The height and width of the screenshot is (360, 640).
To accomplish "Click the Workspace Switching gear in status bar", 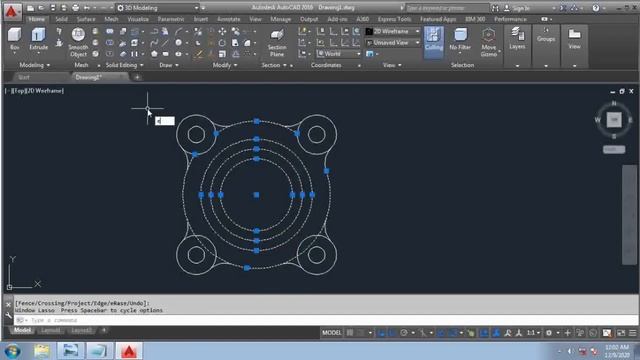I will point(549,333).
